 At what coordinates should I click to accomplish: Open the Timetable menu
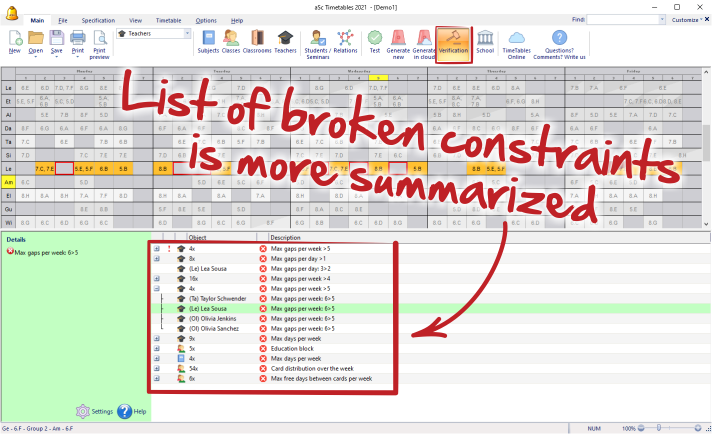(x=168, y=20)
